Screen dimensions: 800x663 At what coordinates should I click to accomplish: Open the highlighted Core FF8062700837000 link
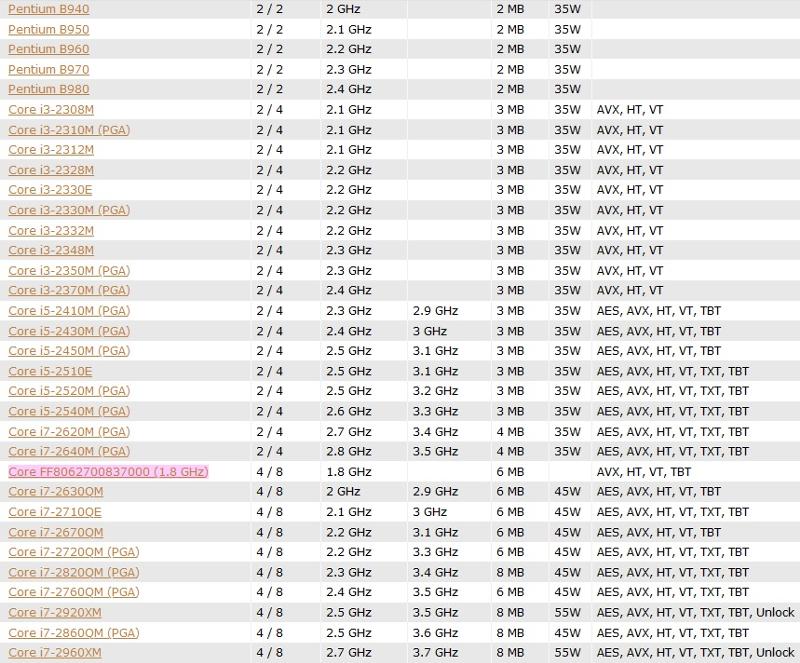point(108,472)
